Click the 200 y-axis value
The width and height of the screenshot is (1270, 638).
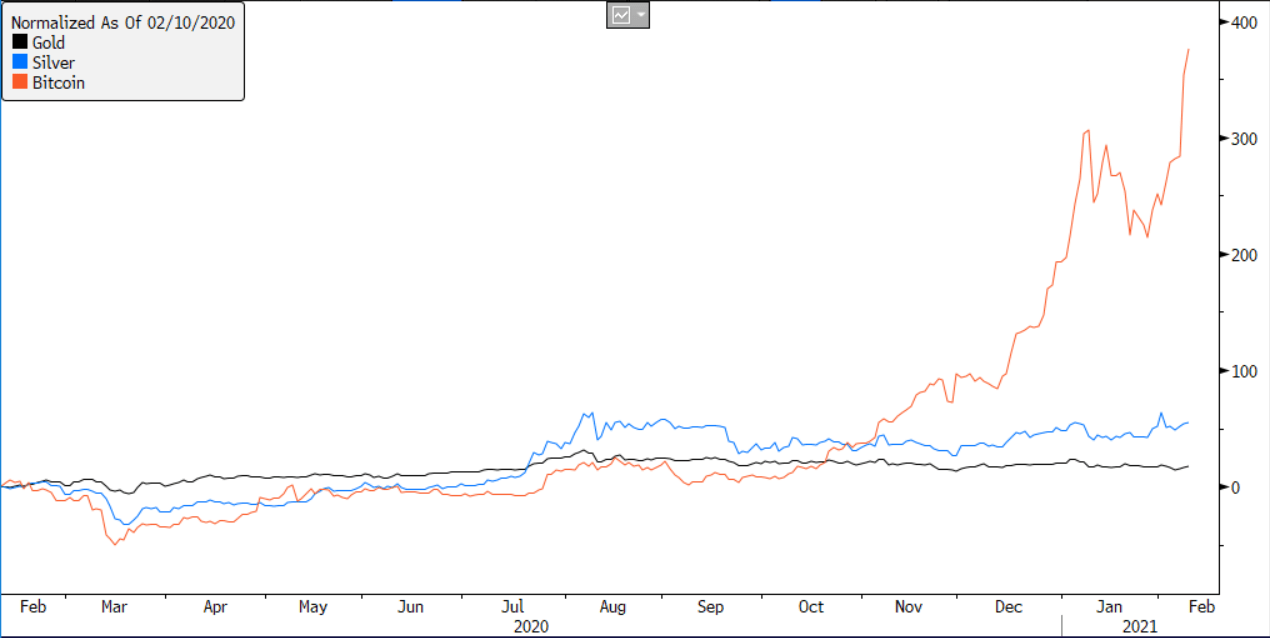tap(1244, 254)
